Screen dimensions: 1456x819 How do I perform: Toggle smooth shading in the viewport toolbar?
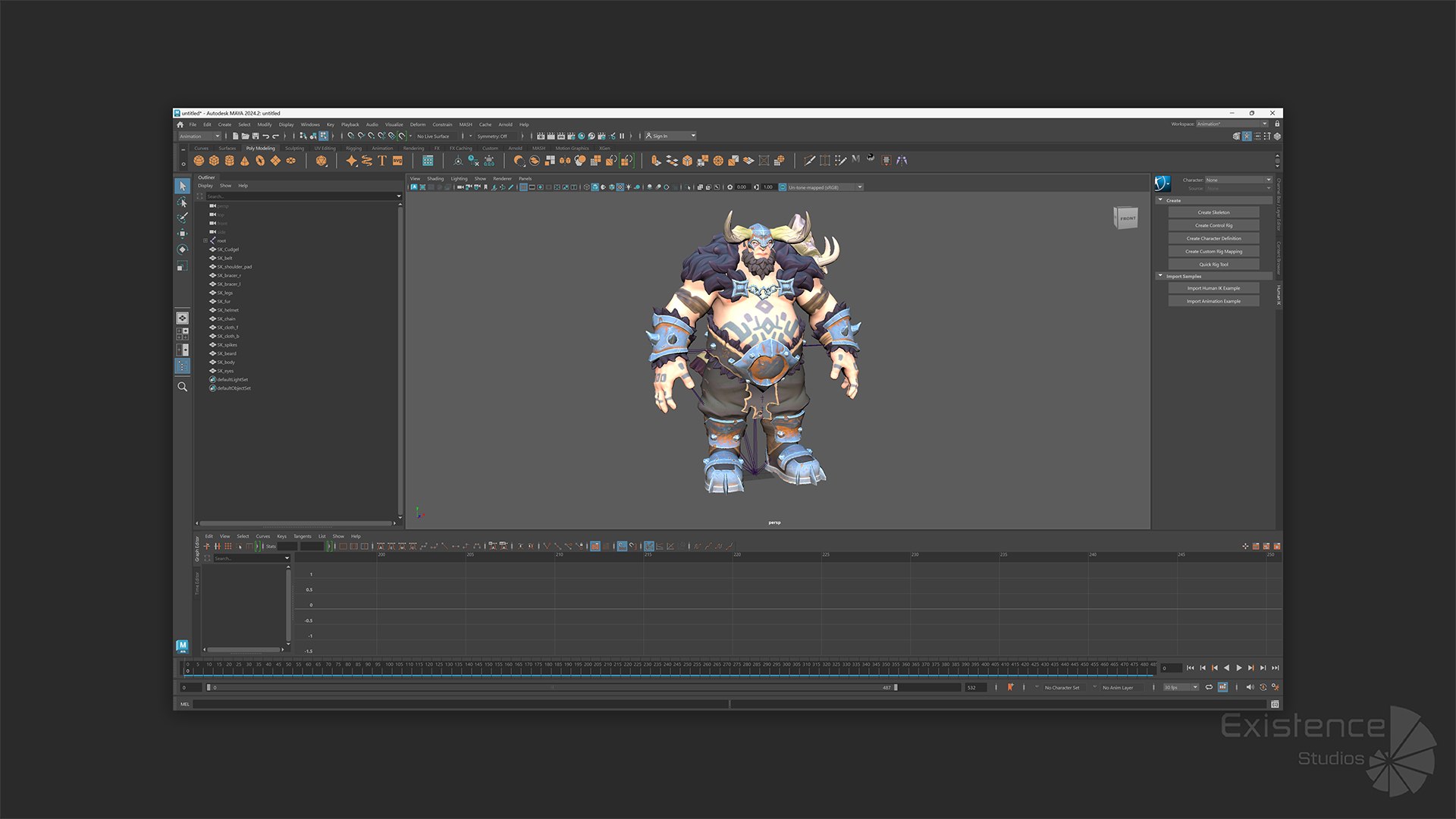click(595, 187)
